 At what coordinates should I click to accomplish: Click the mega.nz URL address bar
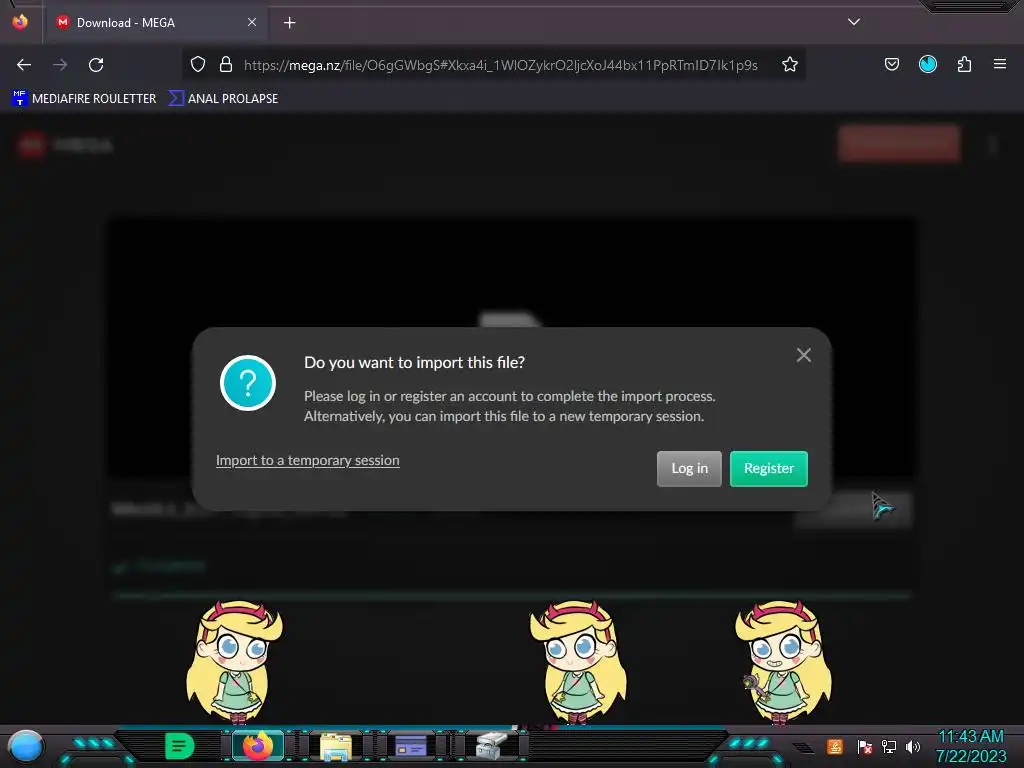coord(500,65)
